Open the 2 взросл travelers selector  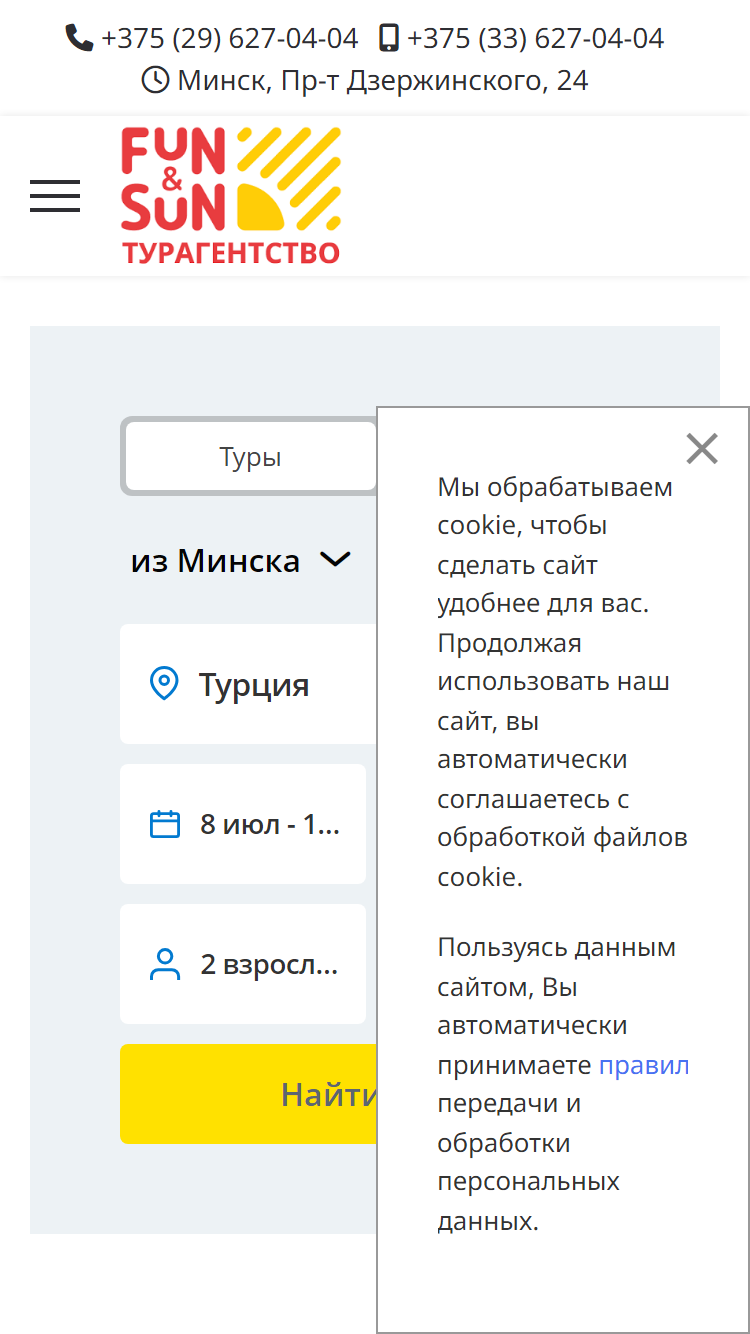243,964
